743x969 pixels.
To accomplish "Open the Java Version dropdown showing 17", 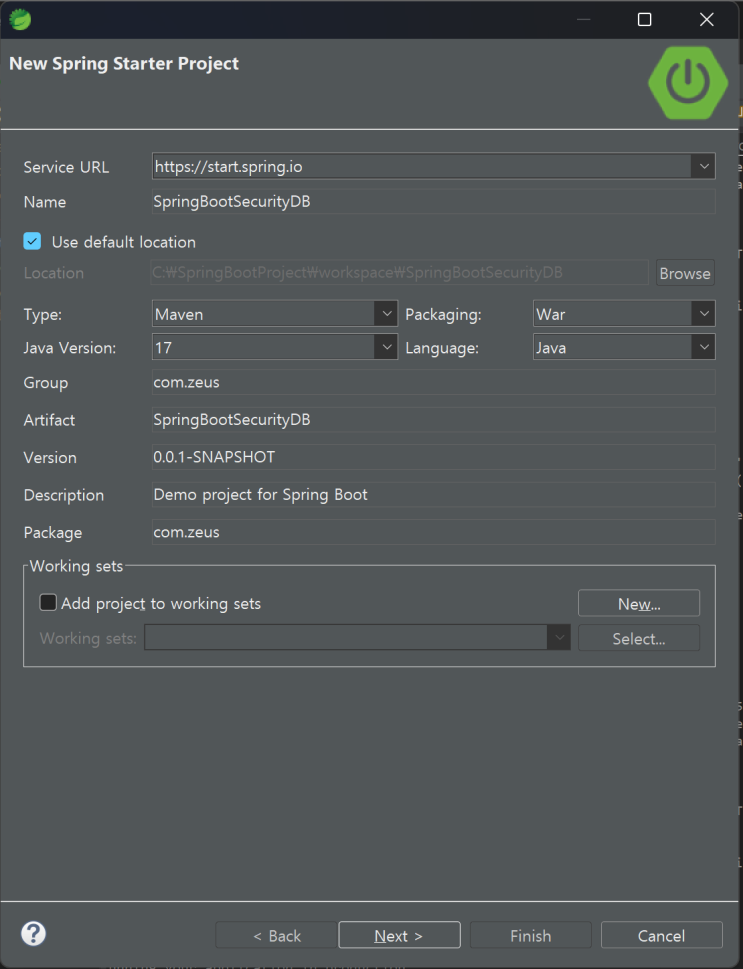I will click(274, 347).
